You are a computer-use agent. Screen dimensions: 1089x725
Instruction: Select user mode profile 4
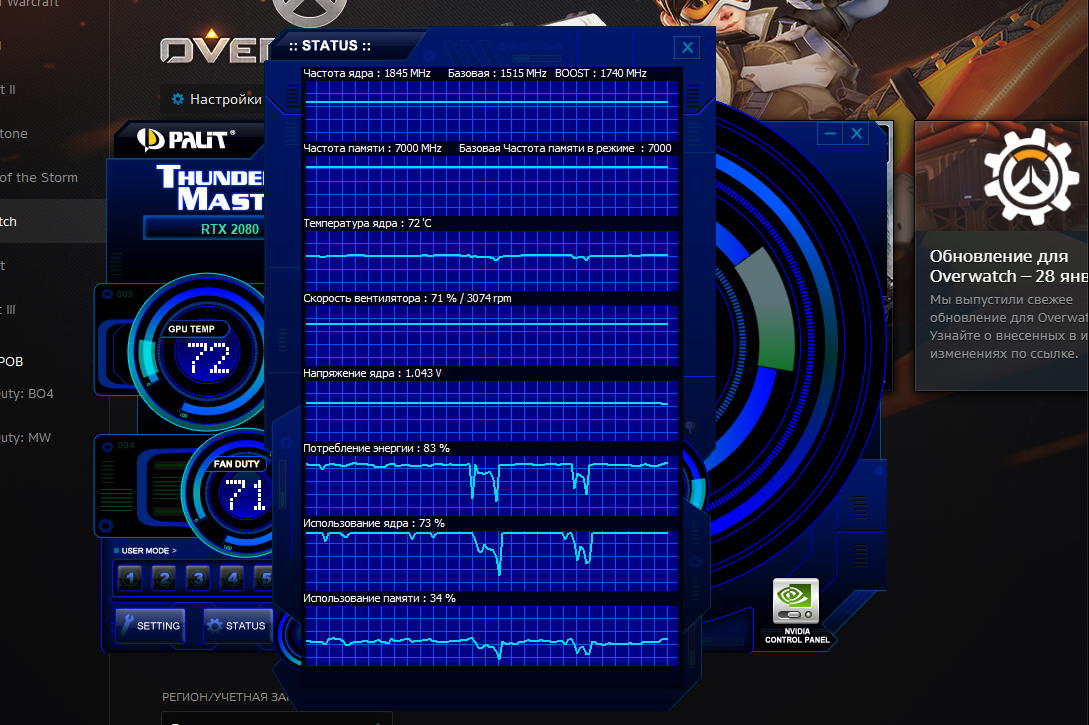click(x=232, y=577)
